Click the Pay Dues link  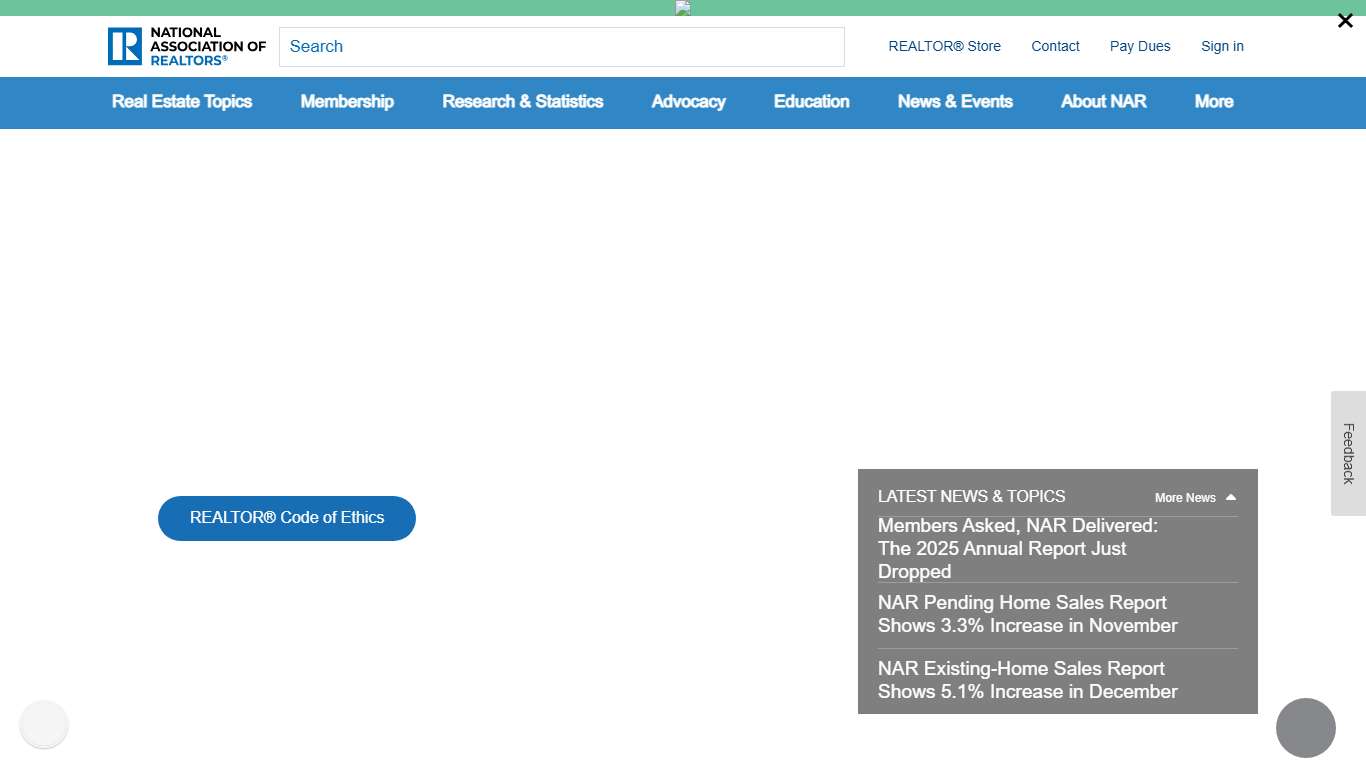[1140, 47]
